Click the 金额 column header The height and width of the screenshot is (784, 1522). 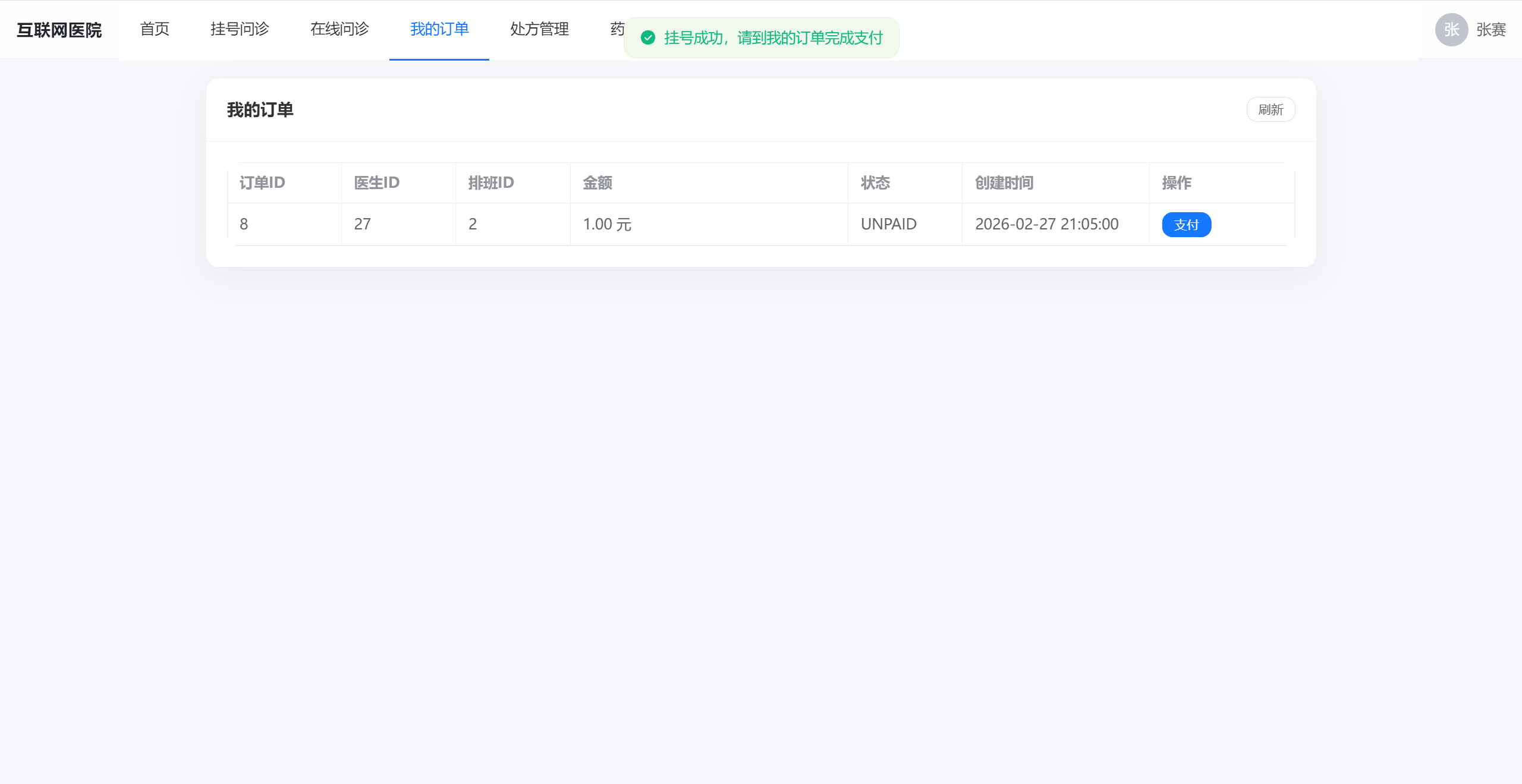tap(598, 182)
